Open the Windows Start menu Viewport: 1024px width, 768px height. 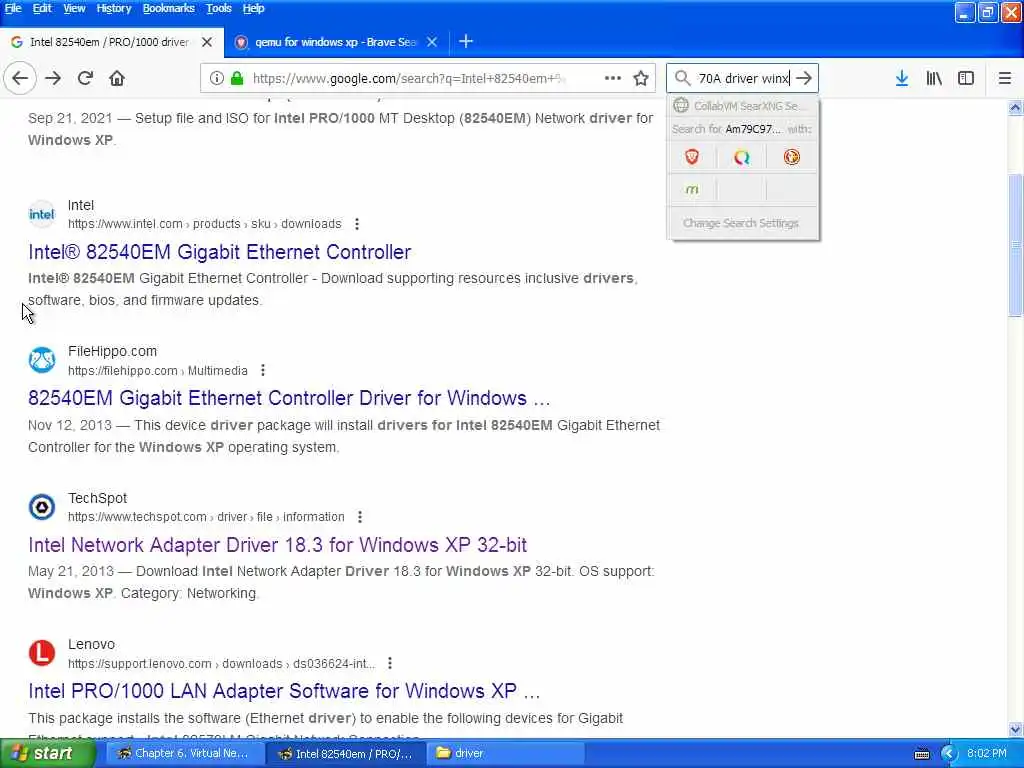[x=48, y=753]
